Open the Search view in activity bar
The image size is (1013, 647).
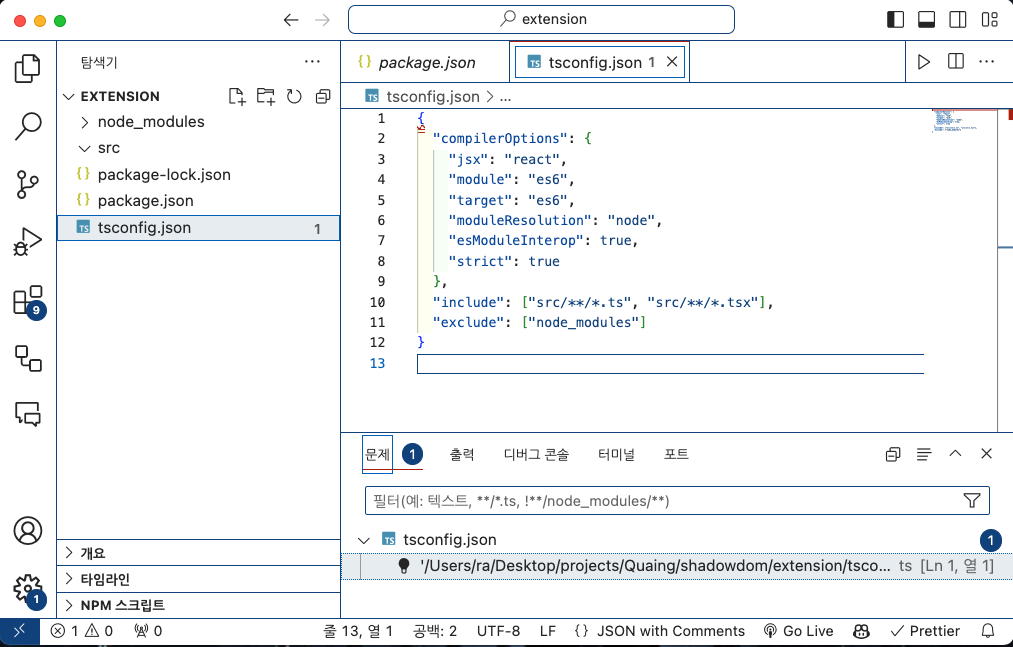(x=27, y=125)
